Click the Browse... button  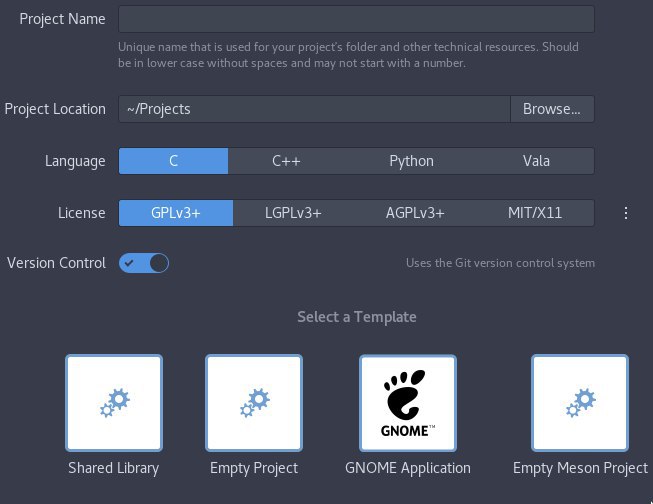point(552,109)
